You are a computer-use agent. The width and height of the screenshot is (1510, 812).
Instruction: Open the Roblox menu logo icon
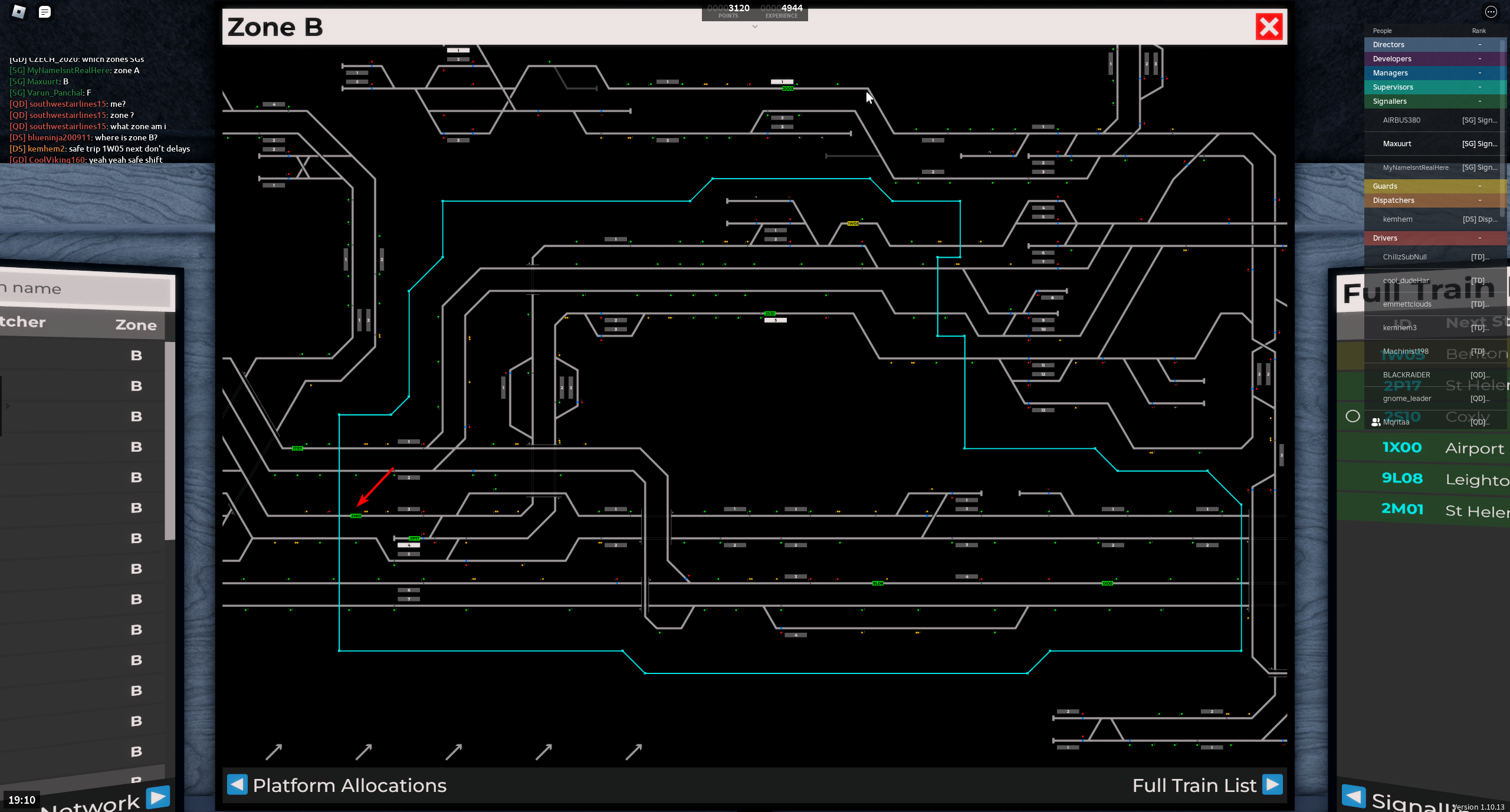tap(19, 12)
